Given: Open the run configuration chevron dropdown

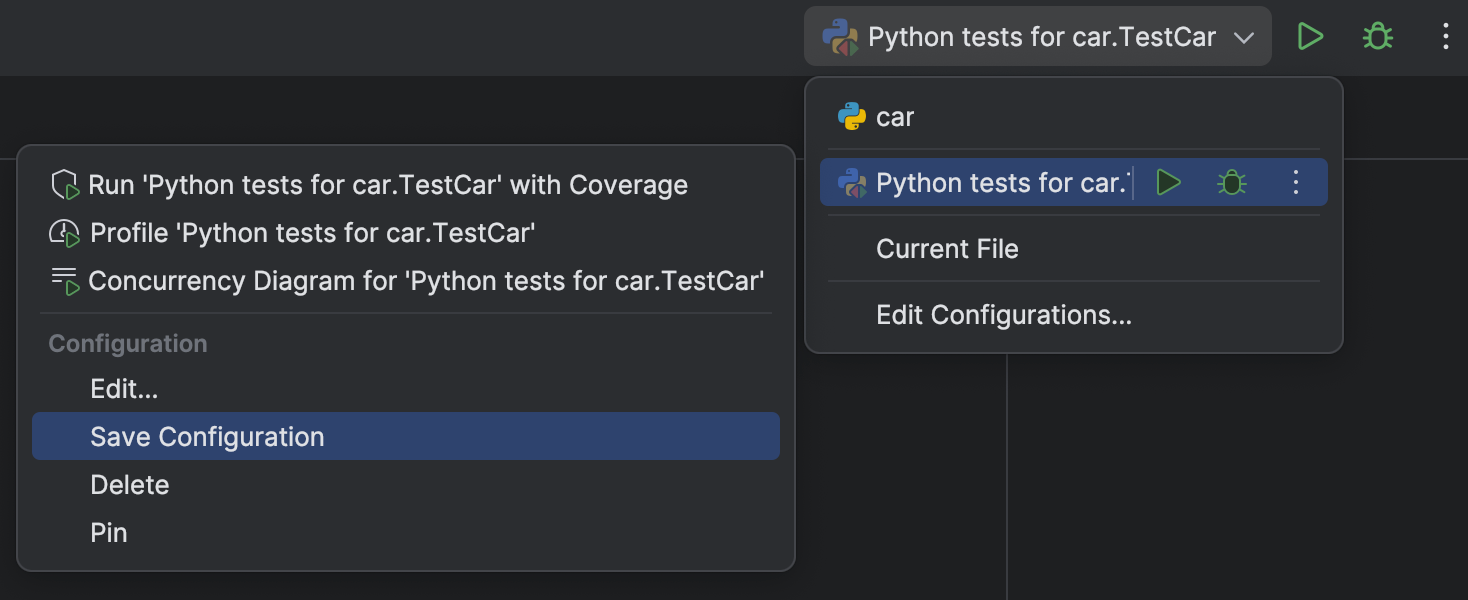Looking at the screenshot, I should 1244,36.
